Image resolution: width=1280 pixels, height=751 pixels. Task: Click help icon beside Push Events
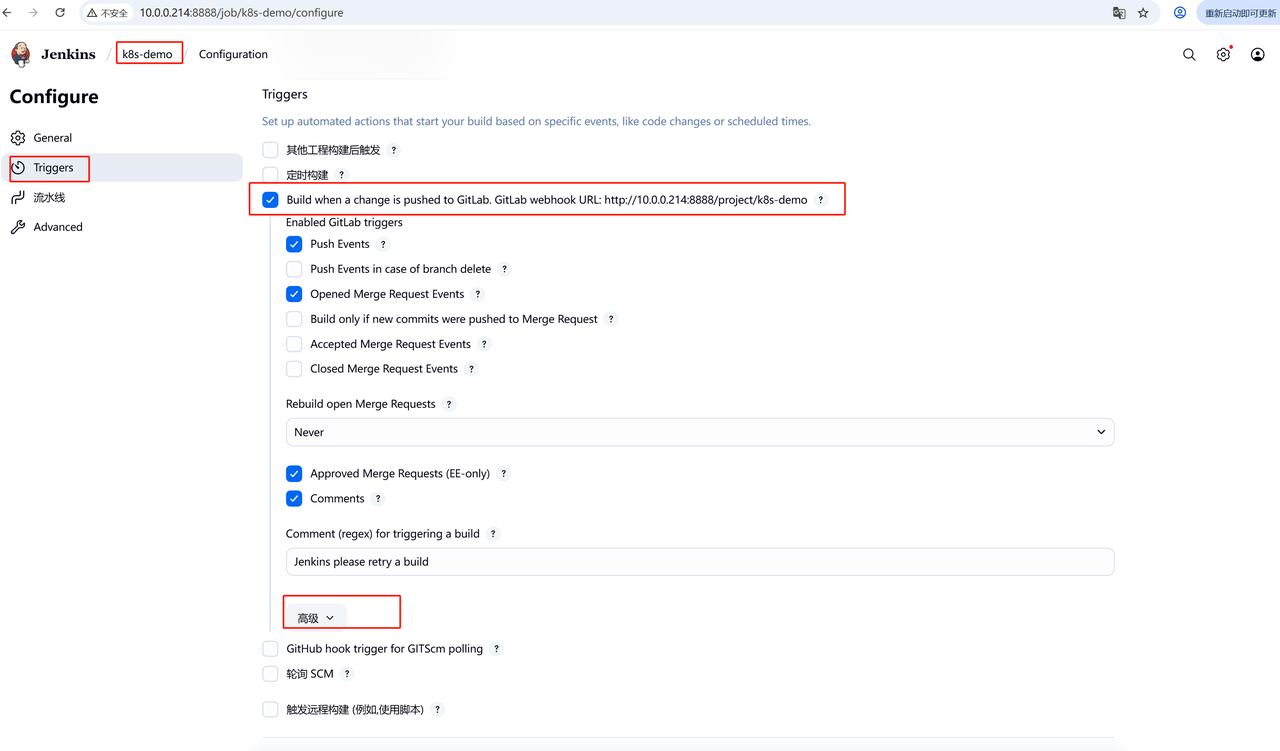point(383,244)
